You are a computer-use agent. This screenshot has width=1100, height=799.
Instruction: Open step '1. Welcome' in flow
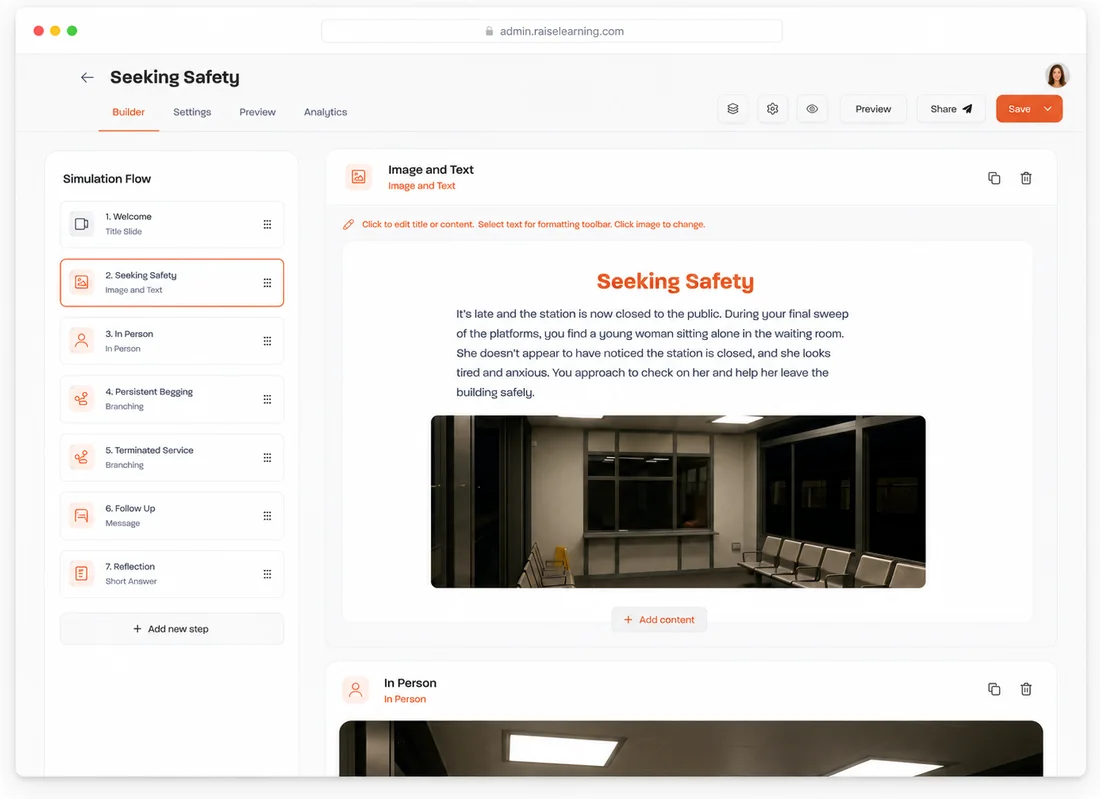click(x=172, y=224)
